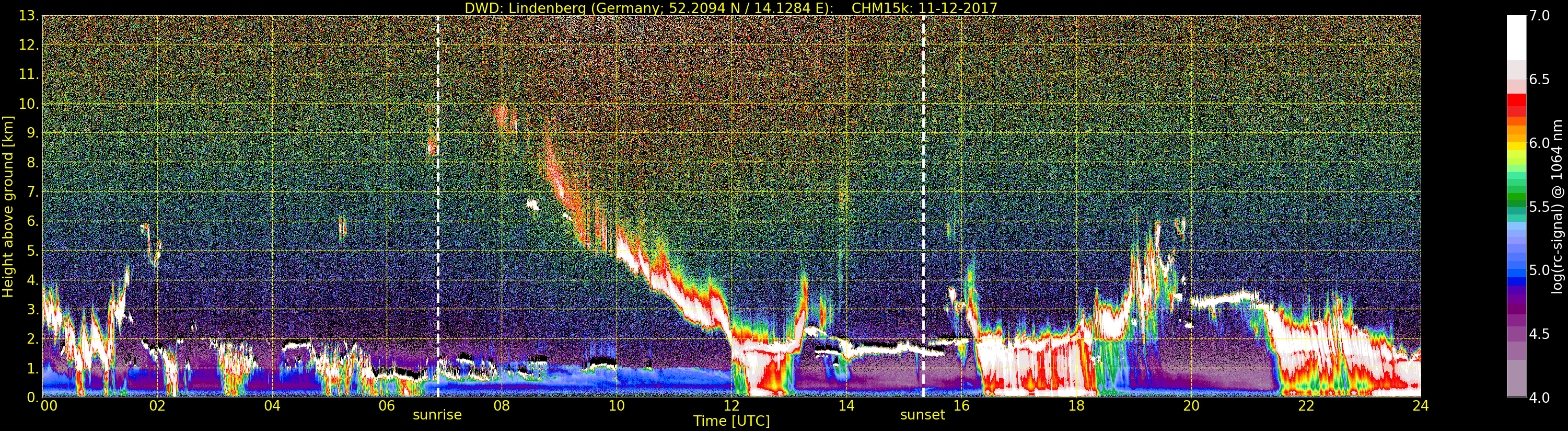Click the 'sunrise' label below the axis

click(x=437, y=415)
